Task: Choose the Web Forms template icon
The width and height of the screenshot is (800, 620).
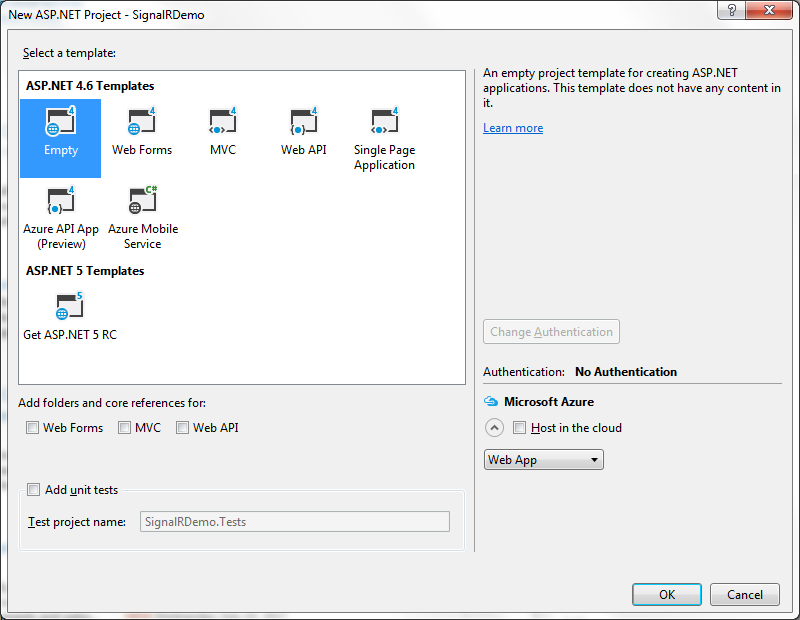Action: tap(141, 121)
